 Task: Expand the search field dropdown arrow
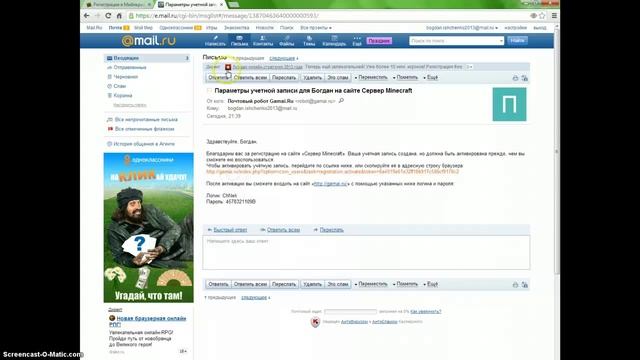pos(501,41)
